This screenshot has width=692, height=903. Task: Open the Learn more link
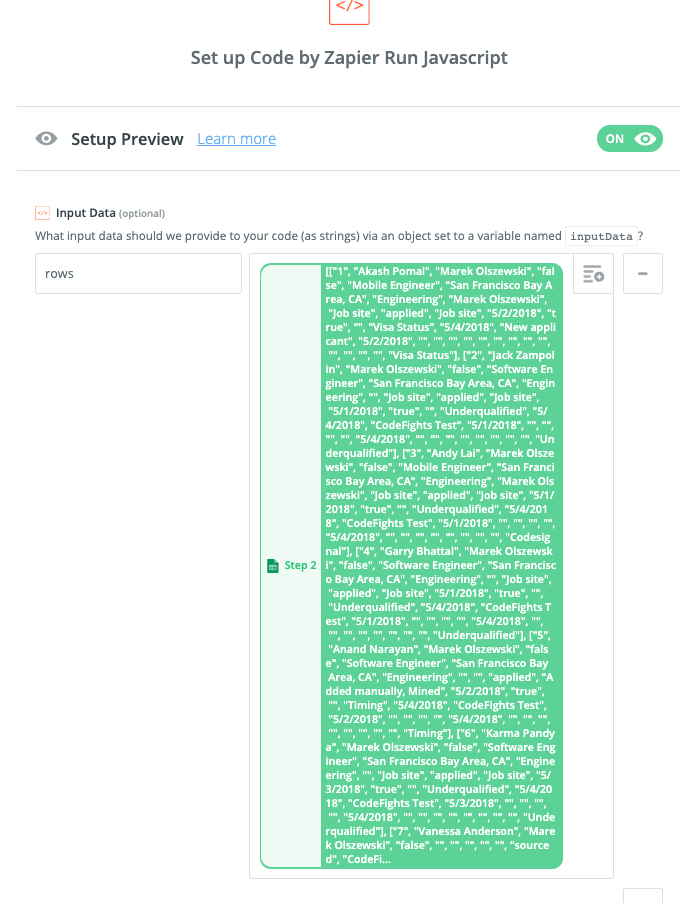[236, 139]
